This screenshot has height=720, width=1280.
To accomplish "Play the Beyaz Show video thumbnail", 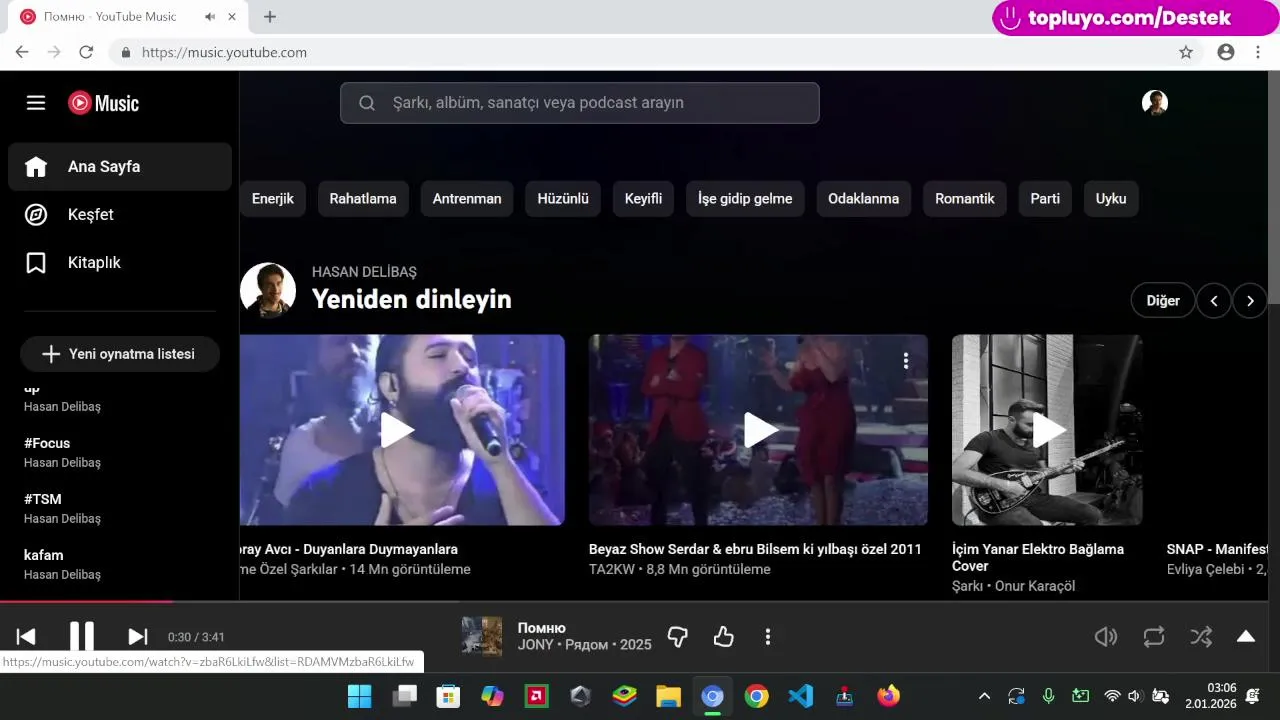I will click(x=758, y=430).
